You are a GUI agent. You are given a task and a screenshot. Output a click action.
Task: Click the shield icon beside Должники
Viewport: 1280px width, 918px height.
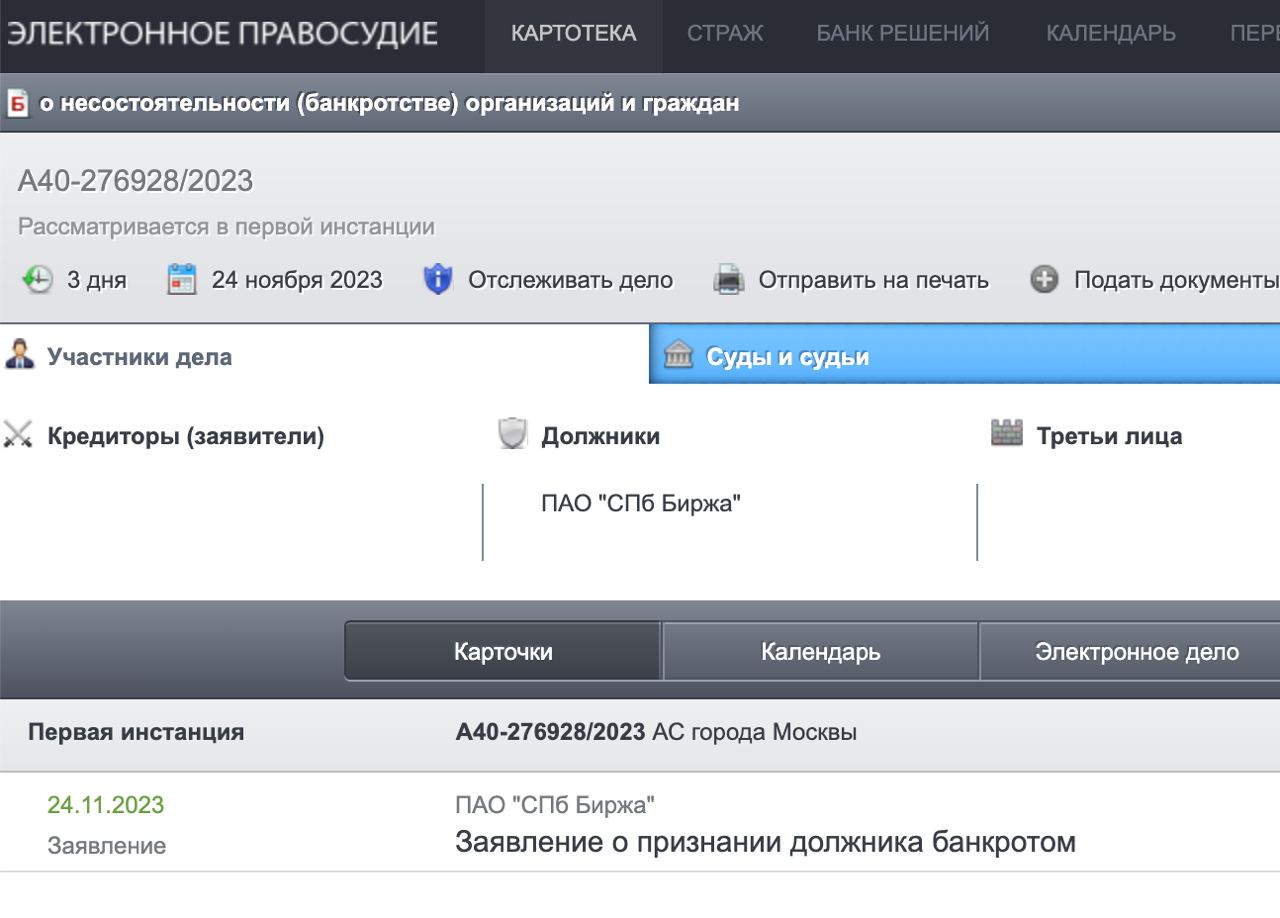[512, 434]
